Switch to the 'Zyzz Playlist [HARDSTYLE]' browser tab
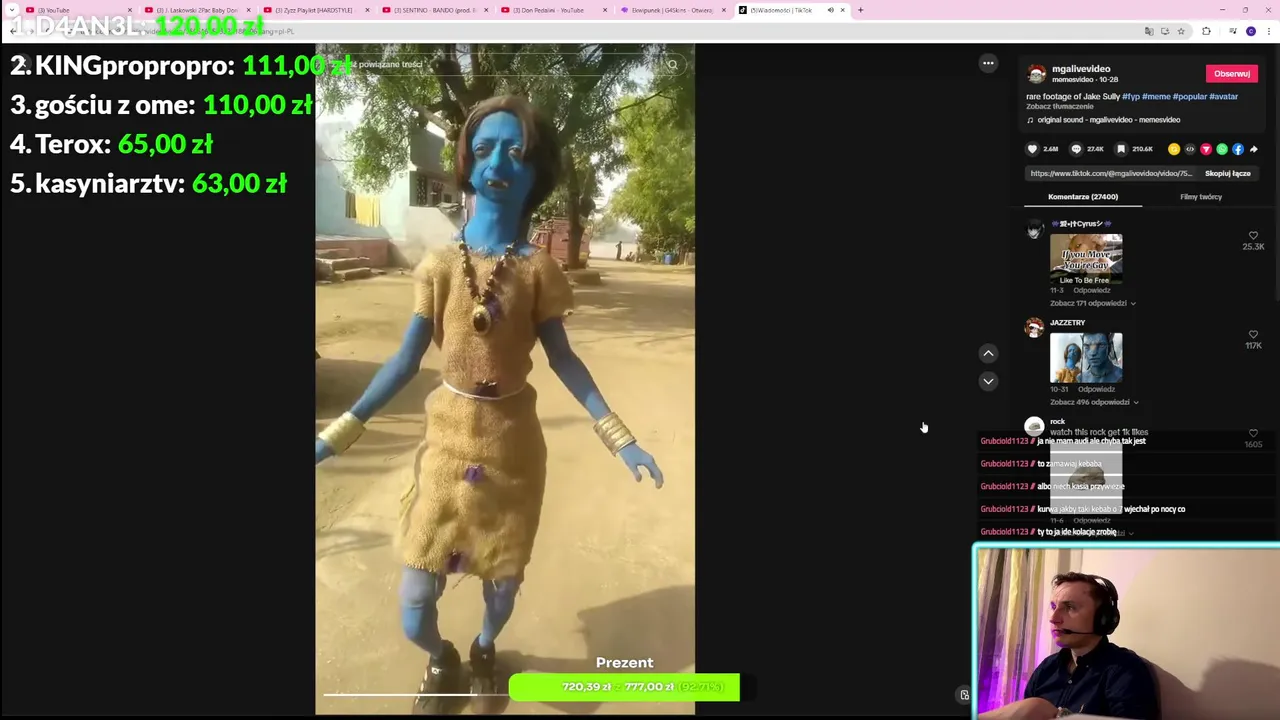The image size is (1280, 720). [x=316, y=10]
